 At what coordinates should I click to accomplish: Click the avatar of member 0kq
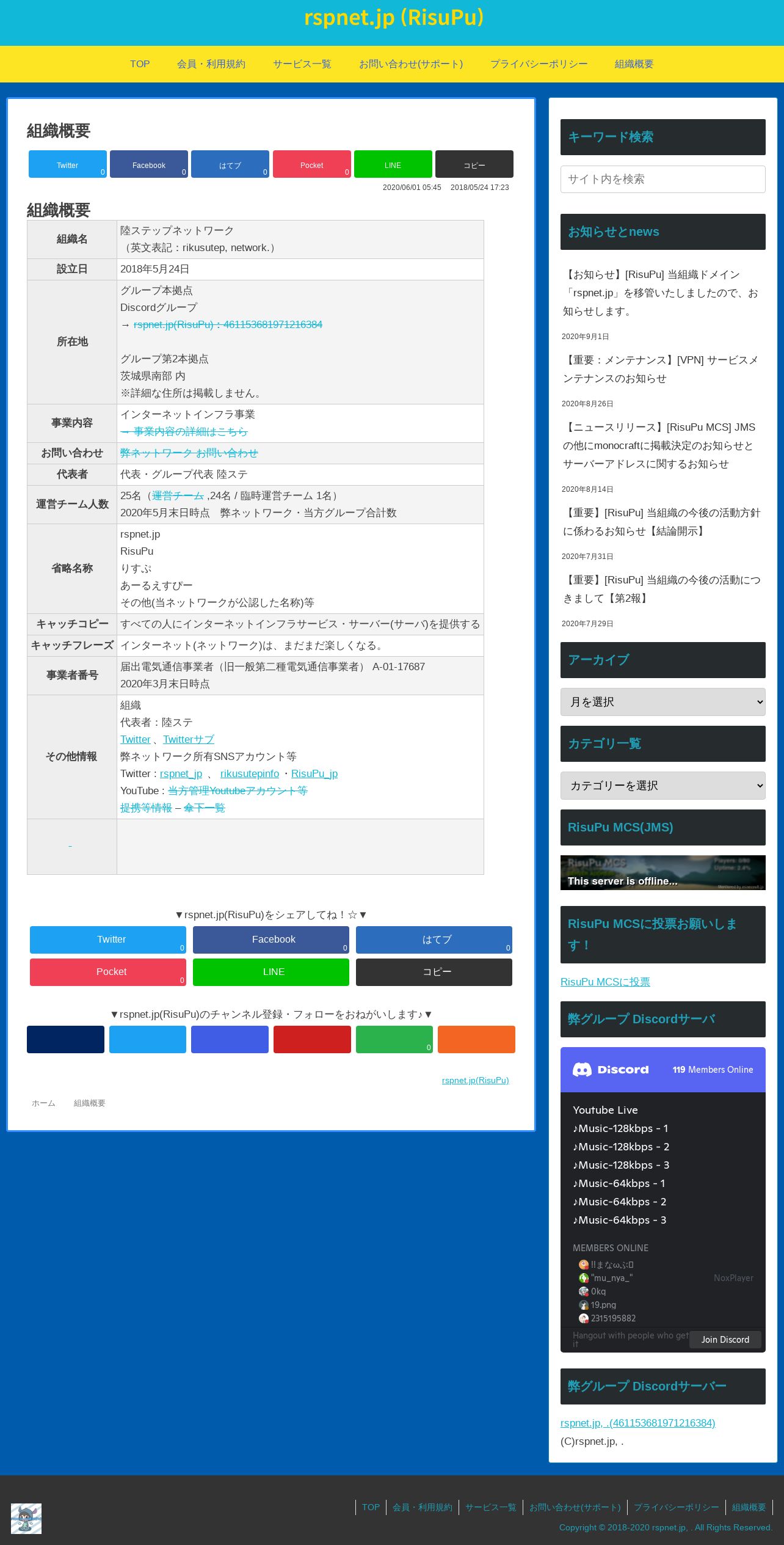[584, 1291]
